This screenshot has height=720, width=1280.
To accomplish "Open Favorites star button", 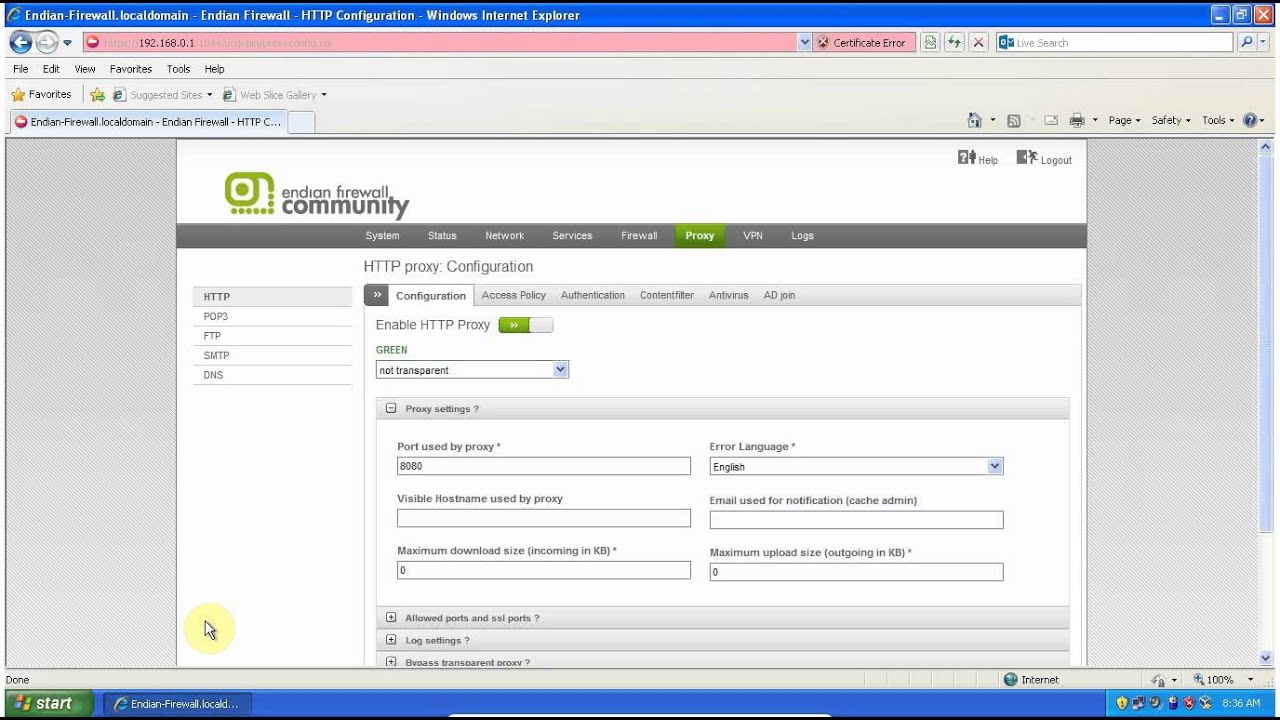I will click(x=41, y=94).
